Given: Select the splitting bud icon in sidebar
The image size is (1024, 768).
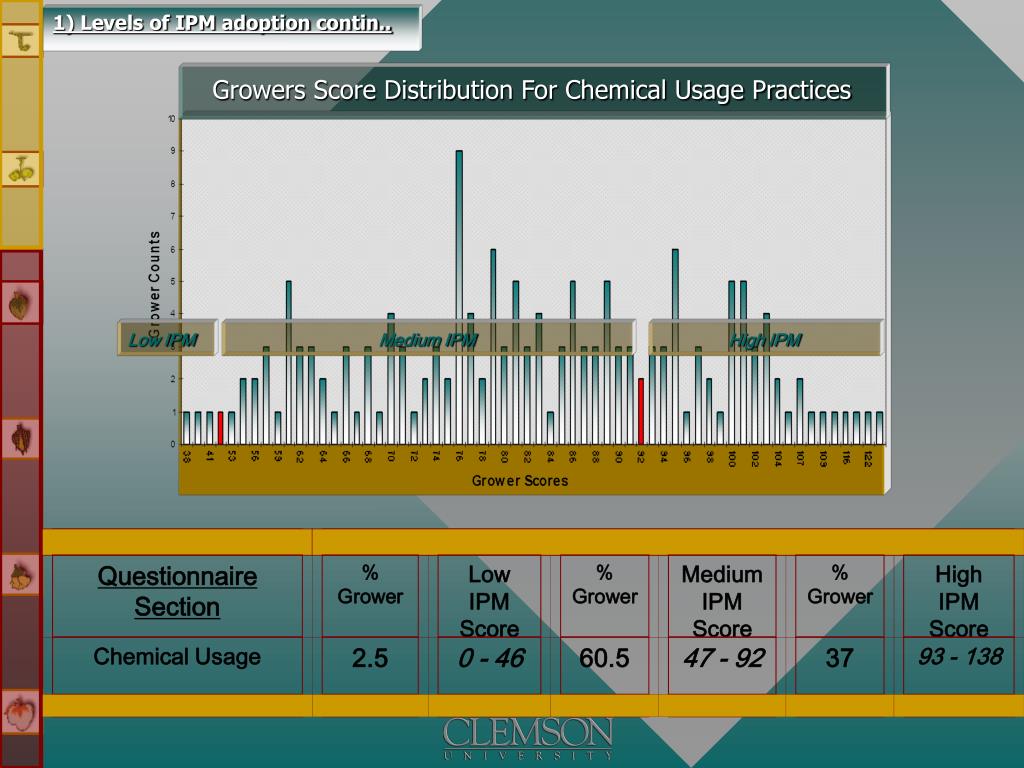Looking at the screenshot, I should pos(21,438).
